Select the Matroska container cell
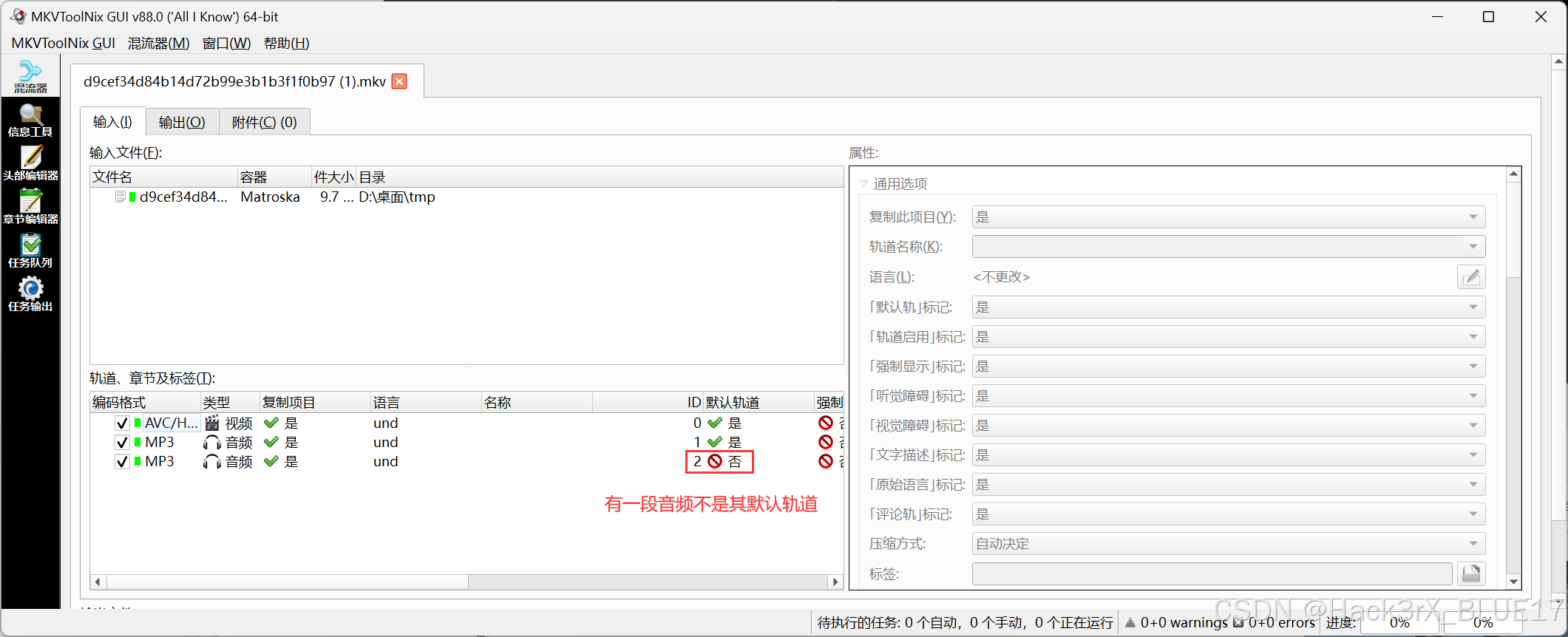The width and height of the screenshot is (1568, 637). 270,197
